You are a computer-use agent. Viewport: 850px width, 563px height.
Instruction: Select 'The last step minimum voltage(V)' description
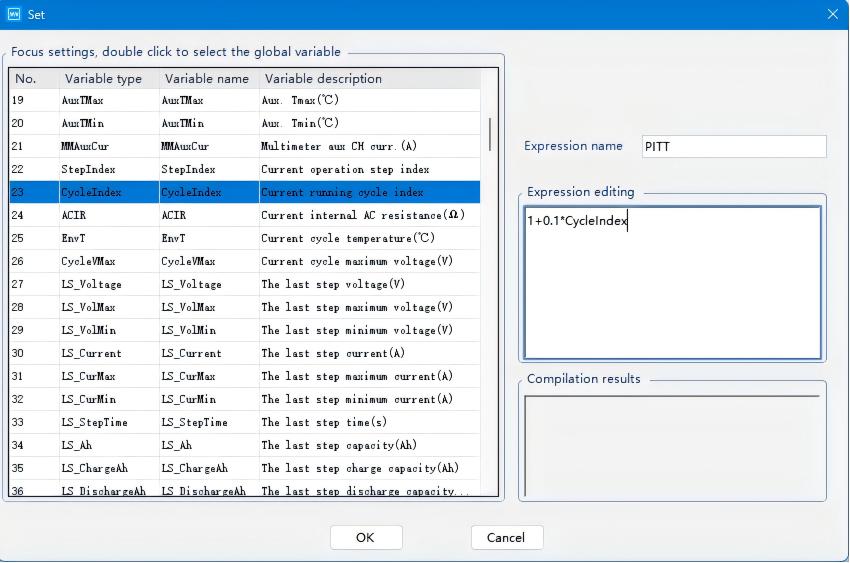[x=370, y=330]
